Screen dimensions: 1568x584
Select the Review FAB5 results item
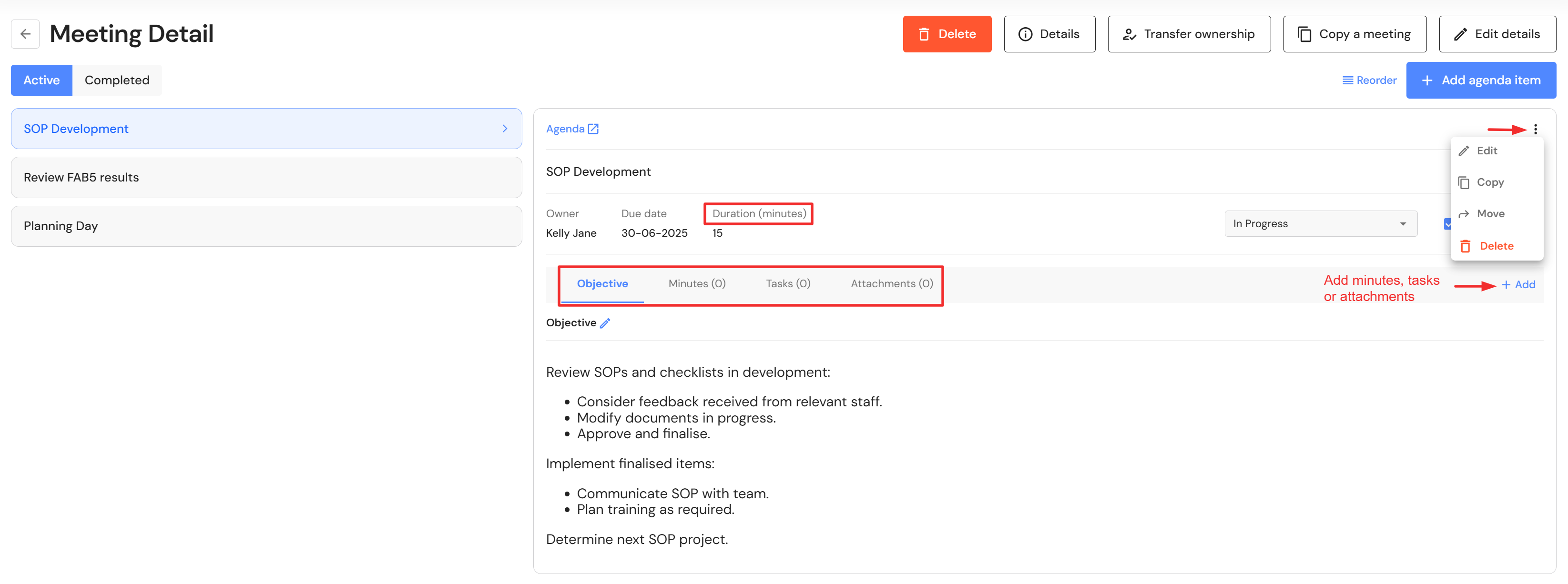pyautogui.click(x=266, y=178)
